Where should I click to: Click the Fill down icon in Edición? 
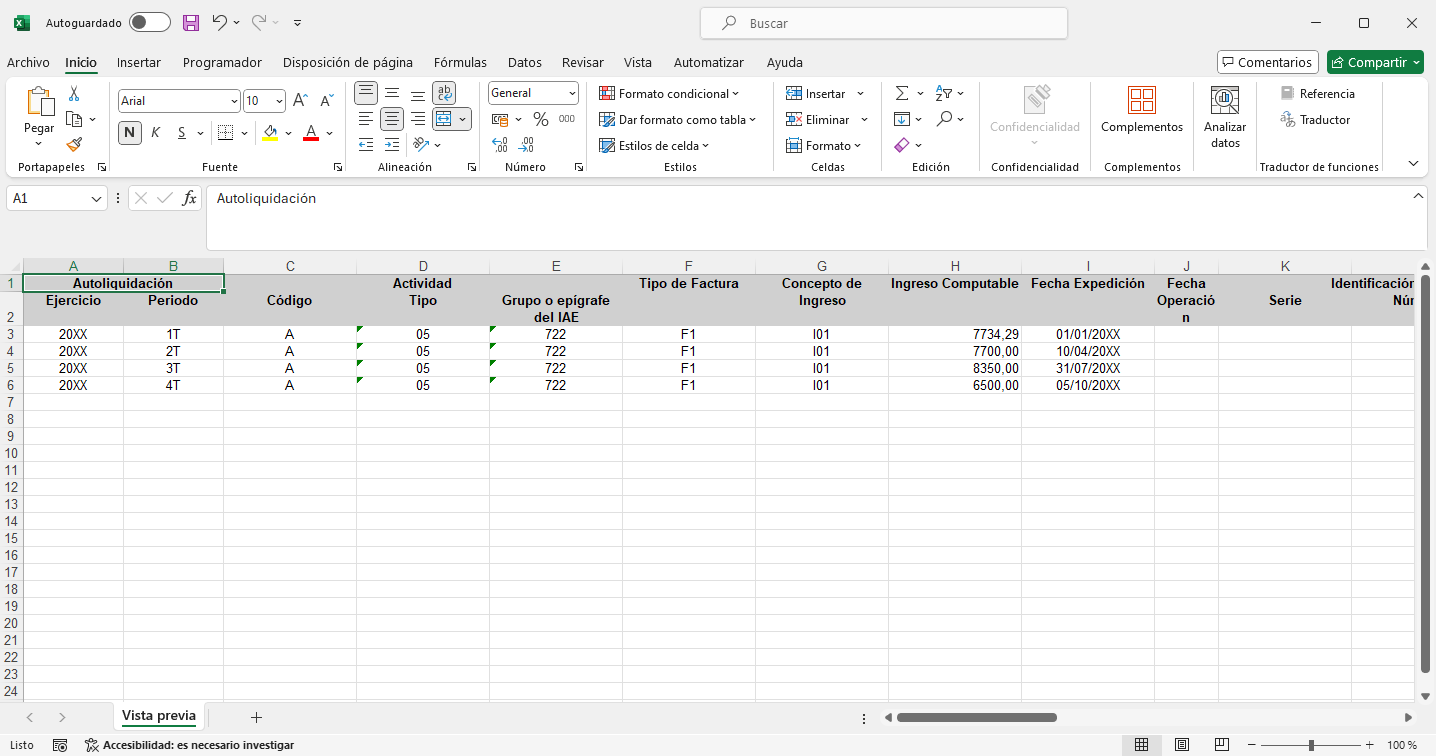pyautogui.click(x=902, y=119)
